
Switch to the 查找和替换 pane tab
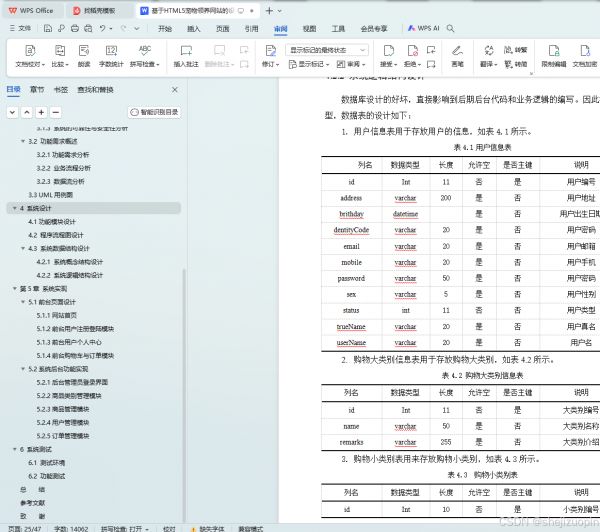coord(95,90)
